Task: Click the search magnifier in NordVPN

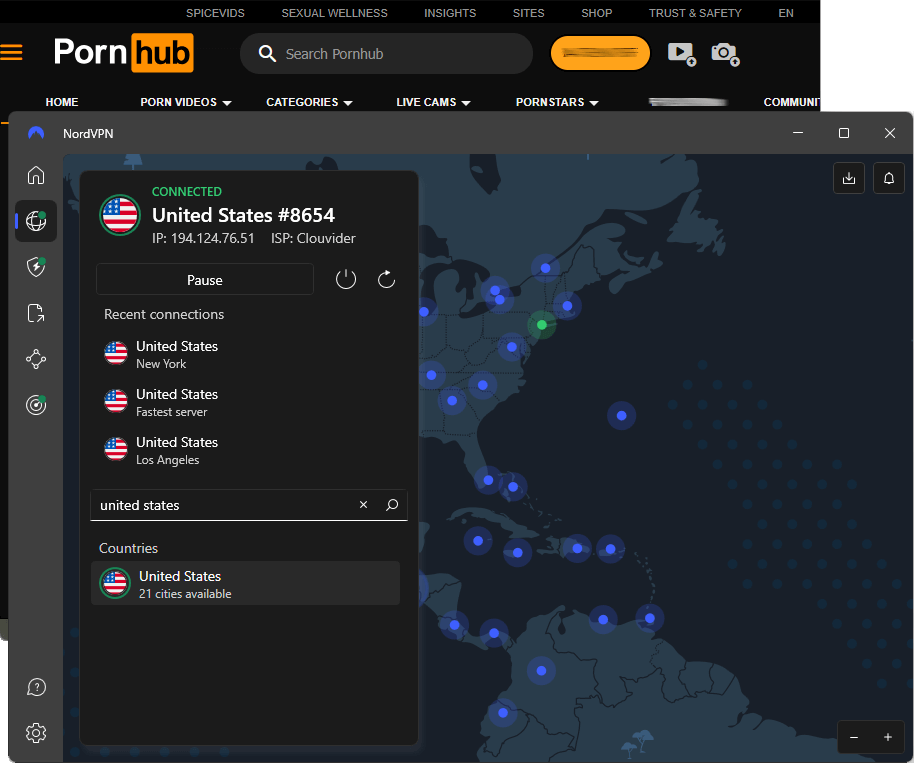Action: 392,505
